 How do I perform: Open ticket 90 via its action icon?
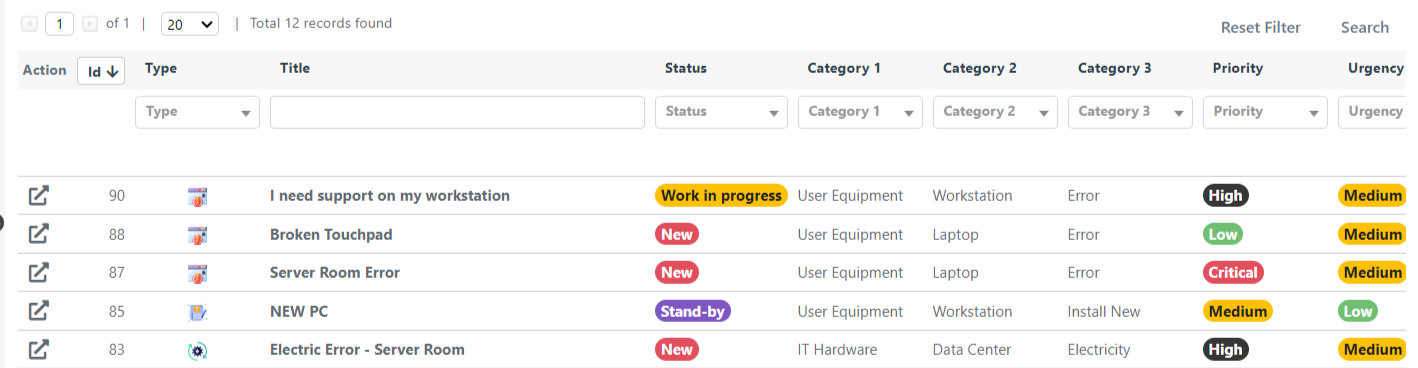click(x=38, y=196)
